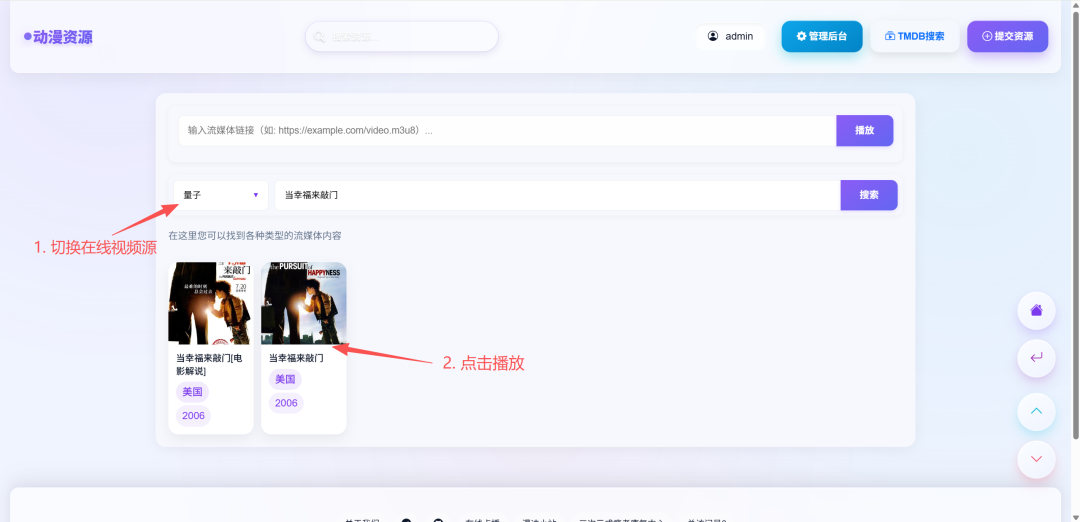Click the 动漫资源 site logo

[x=59, y=37]
